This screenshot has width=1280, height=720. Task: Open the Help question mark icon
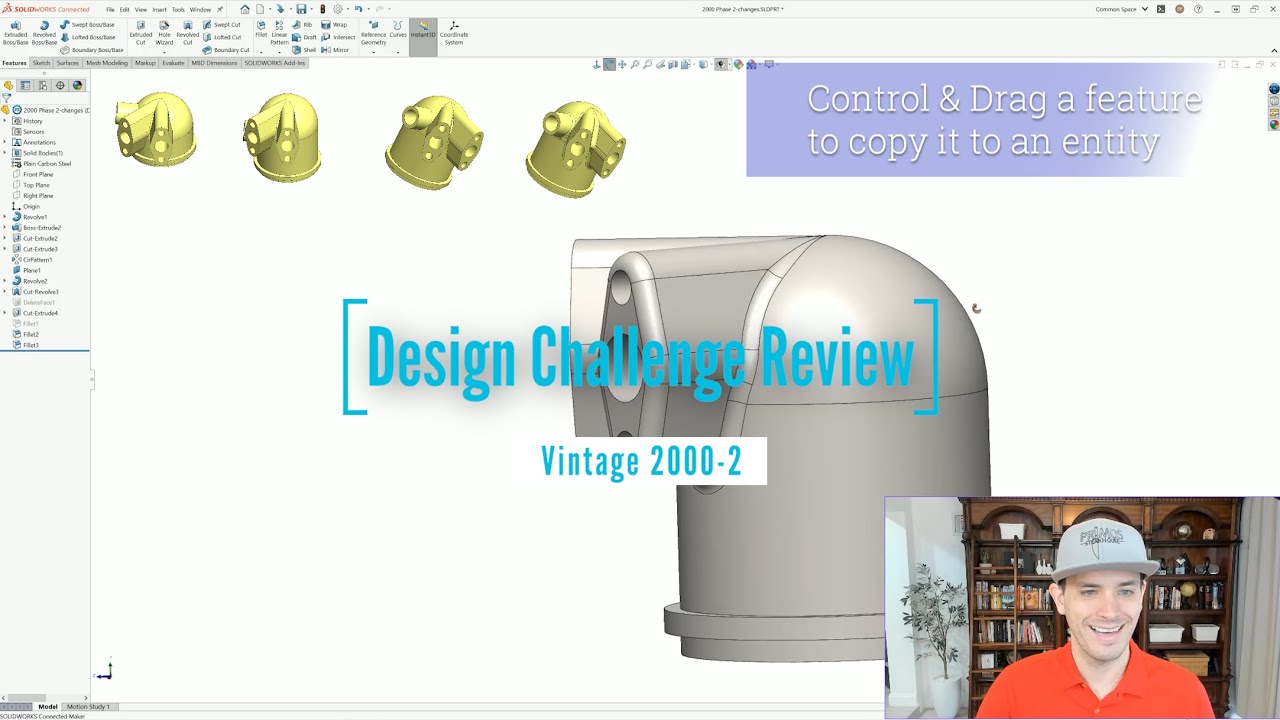[1198, 9]
